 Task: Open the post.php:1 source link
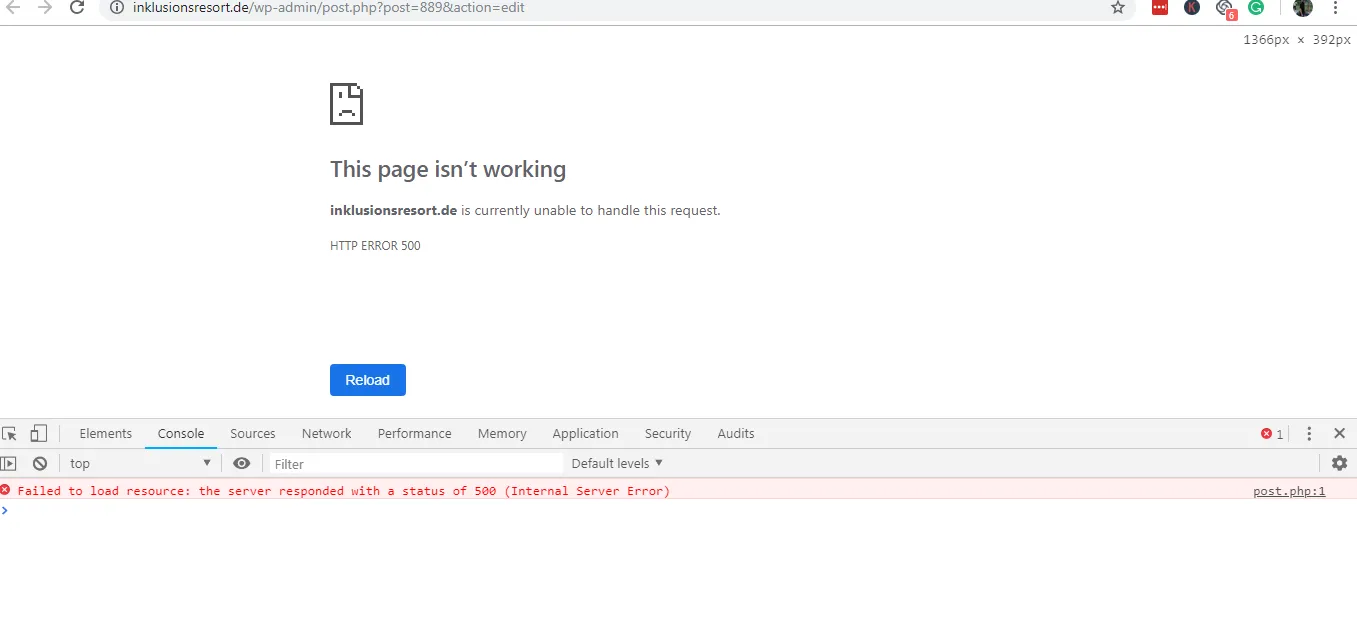click(1289, 491)
